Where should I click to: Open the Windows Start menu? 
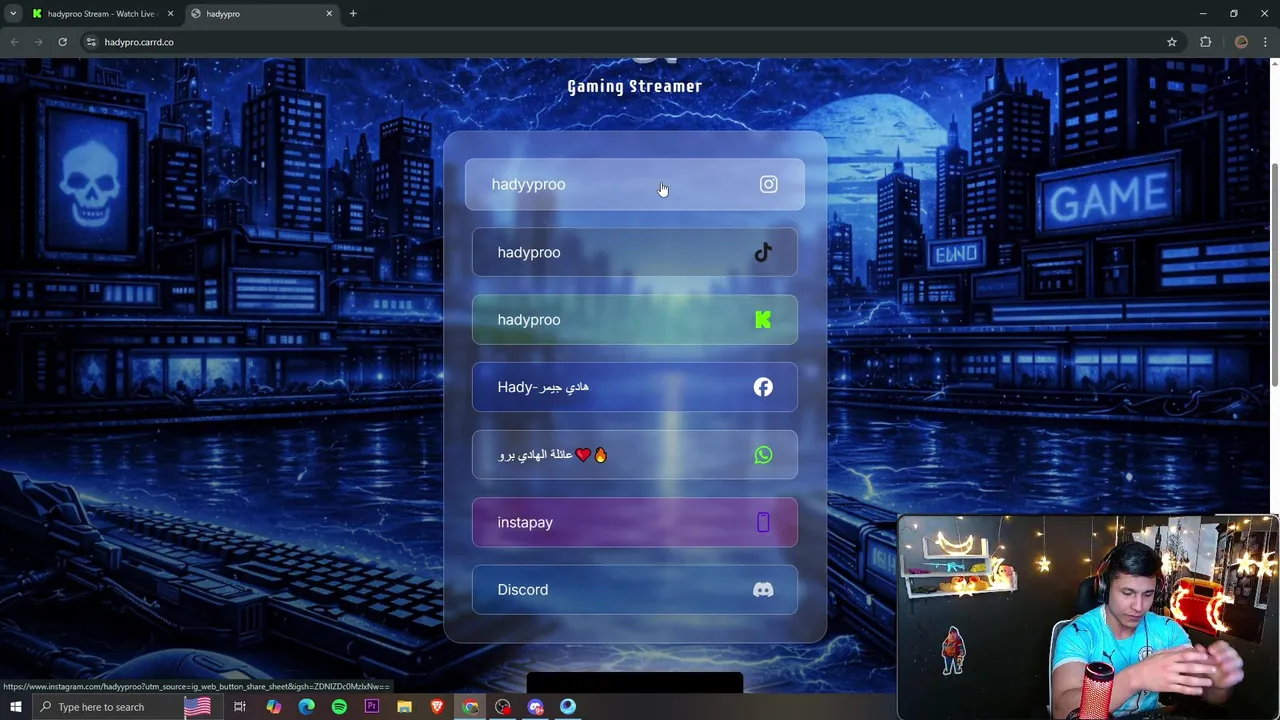pyautogui.click(x=15, y=707)
